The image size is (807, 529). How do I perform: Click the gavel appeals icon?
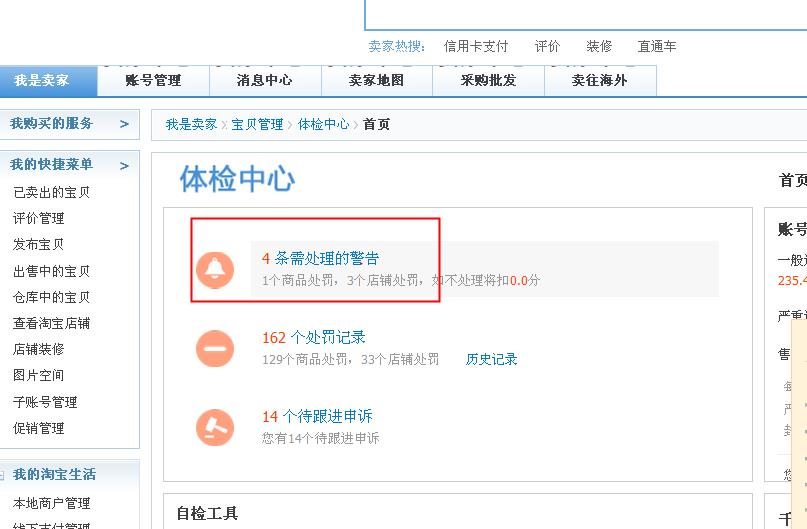click(x=215, y=427)
